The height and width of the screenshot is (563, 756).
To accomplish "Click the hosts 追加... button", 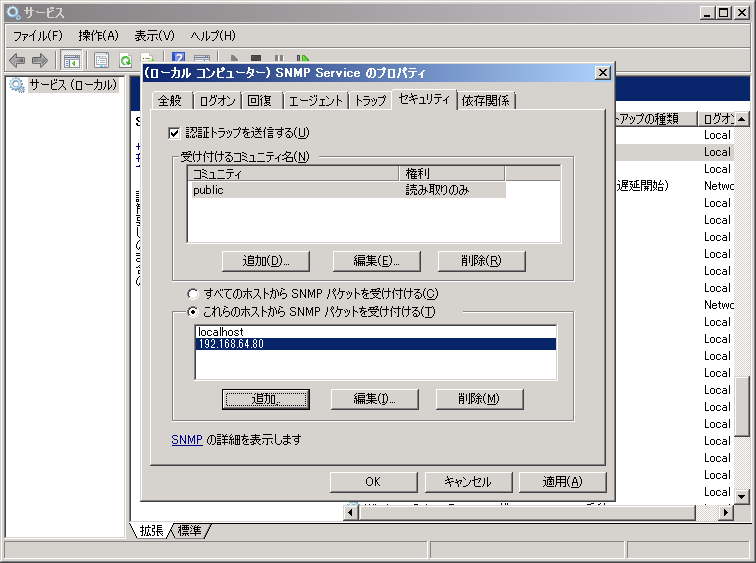I will [x=266, y=399].
